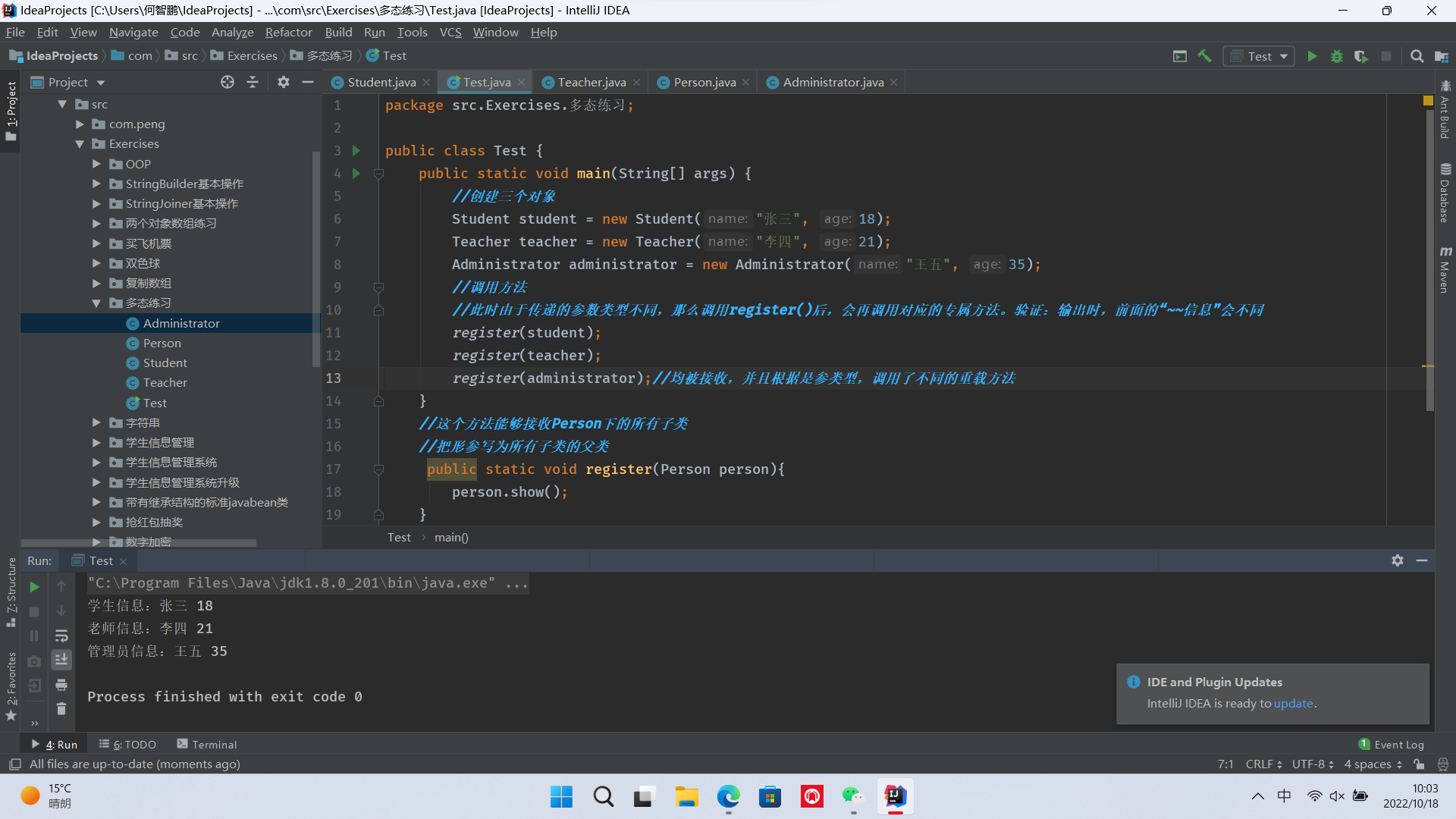Click the update link in the notification
1456x819 pixels.
tap(1293, 704)
